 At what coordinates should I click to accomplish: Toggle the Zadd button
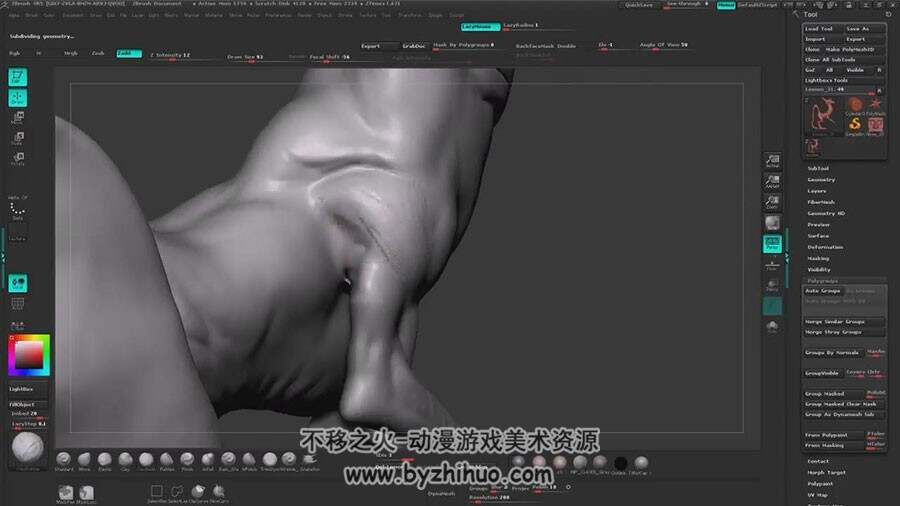[129, 53]
